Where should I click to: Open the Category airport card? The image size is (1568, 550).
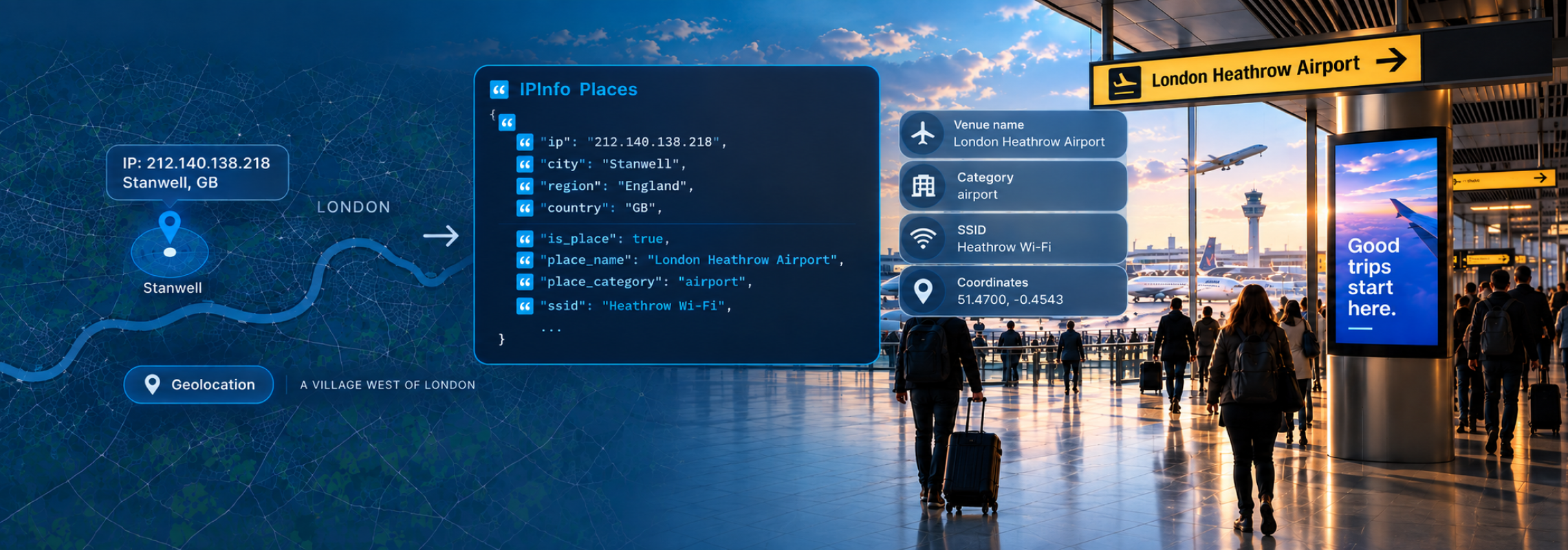1013,186
